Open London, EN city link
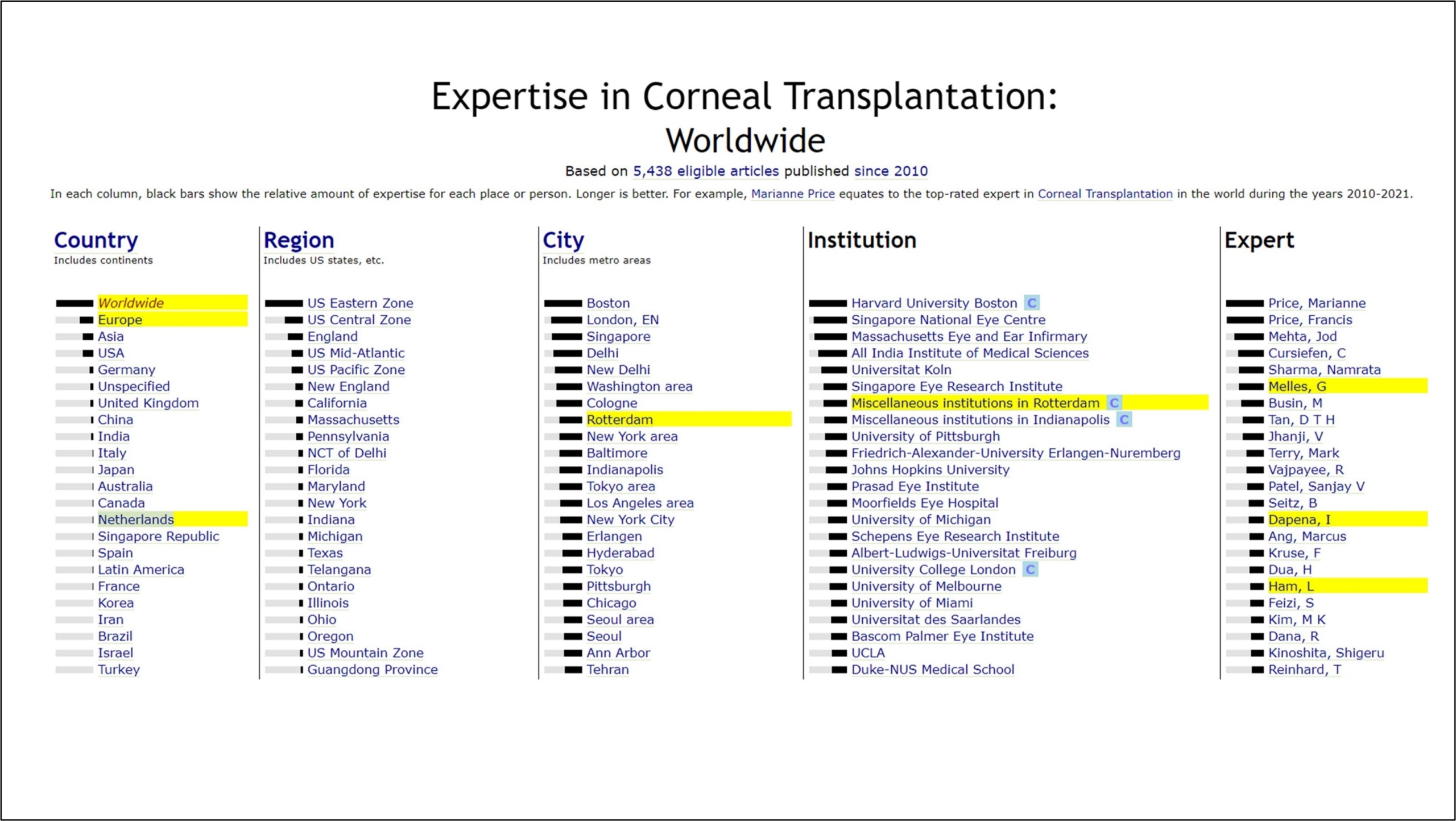 623,320
